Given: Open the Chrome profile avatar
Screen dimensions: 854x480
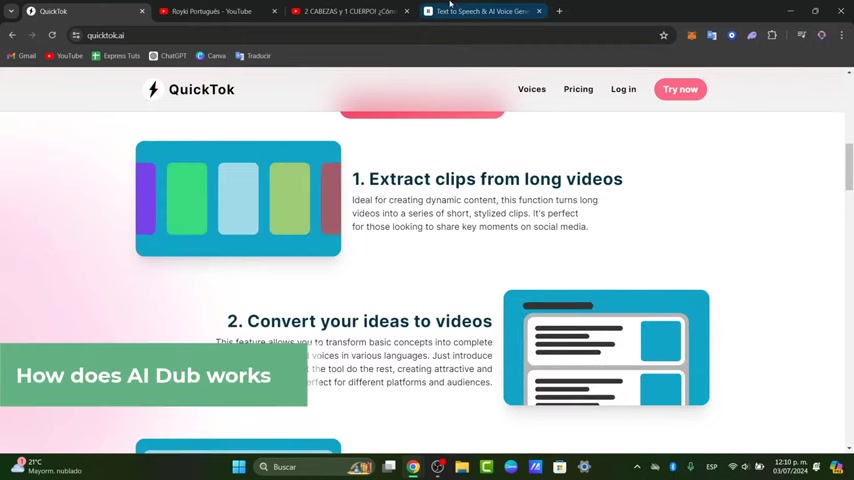Looking at the screenshot, I should coord(822,35).
